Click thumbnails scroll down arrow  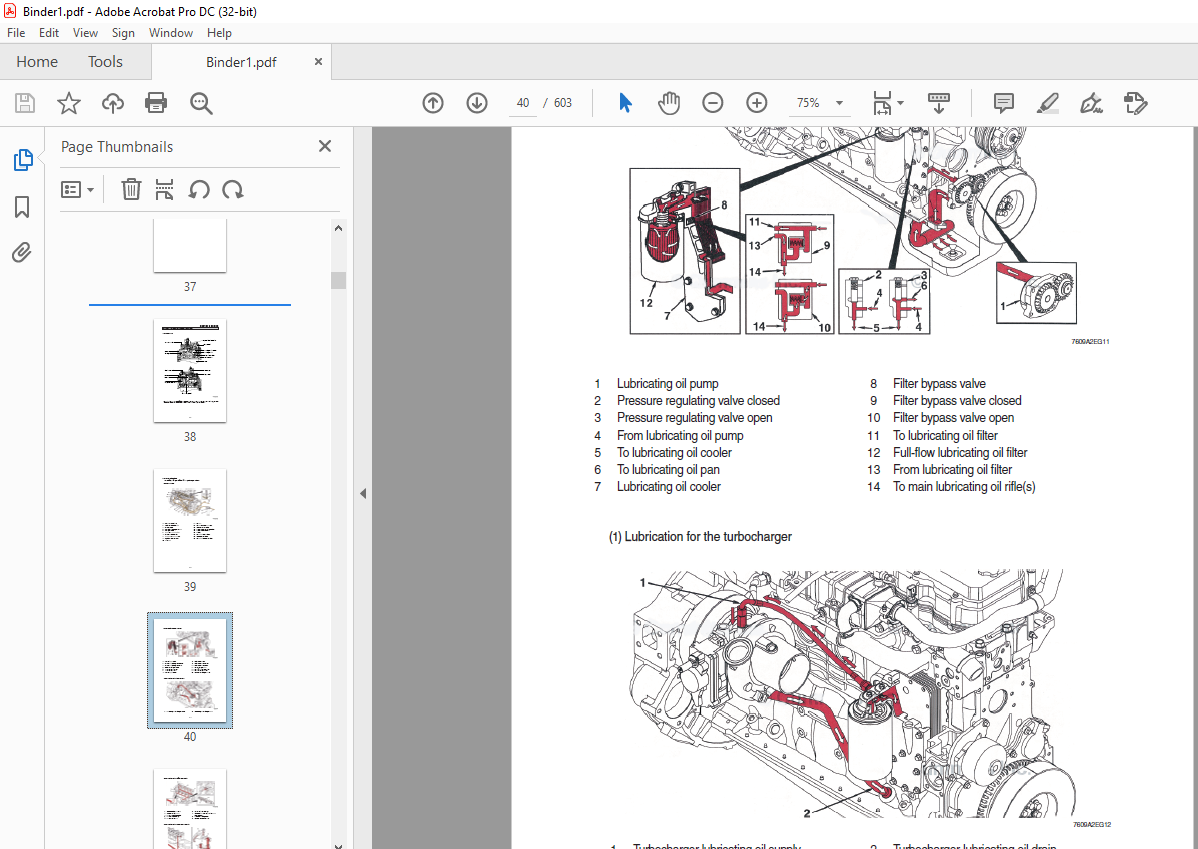point(338,845)
